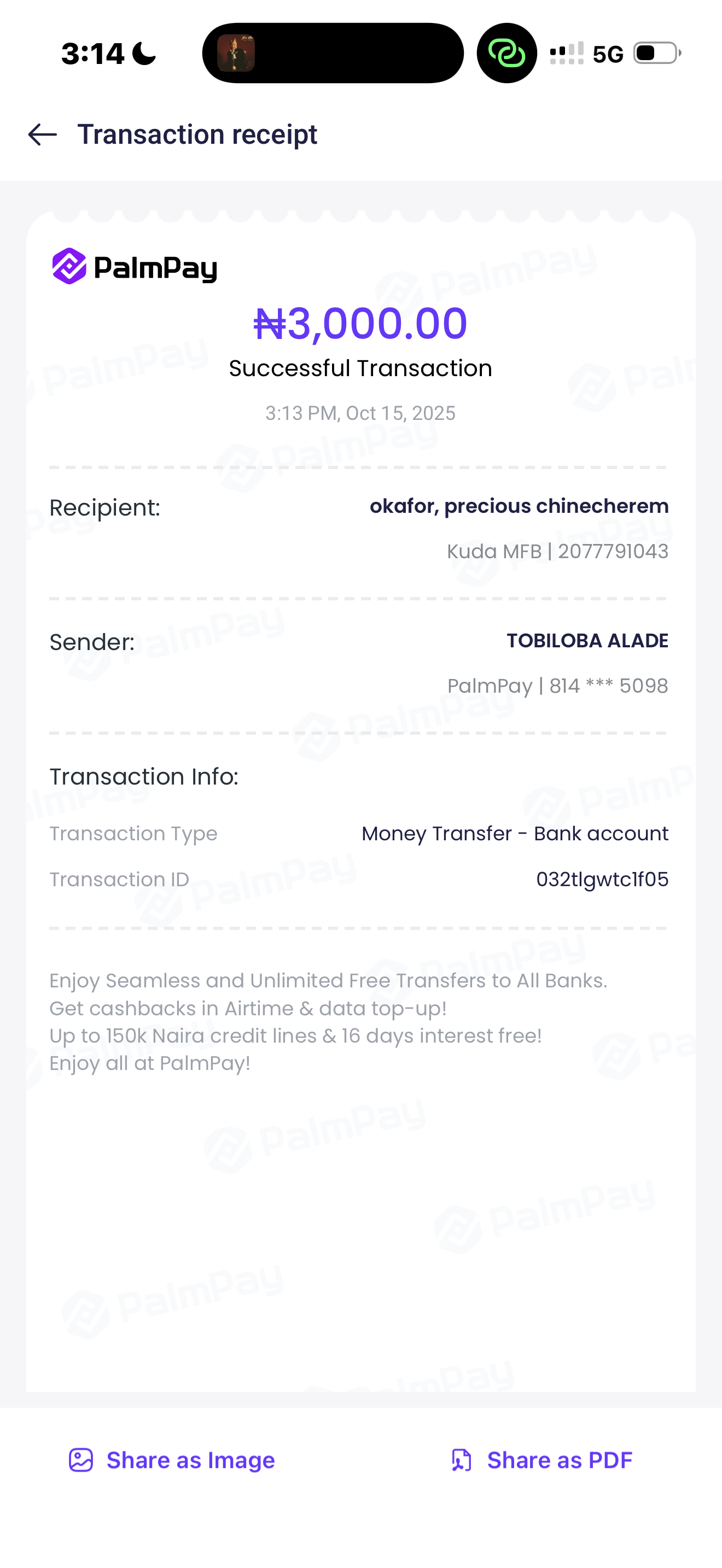Tap the moon Focus icon
722x1568 pixels.
click(x=144, y=53)
